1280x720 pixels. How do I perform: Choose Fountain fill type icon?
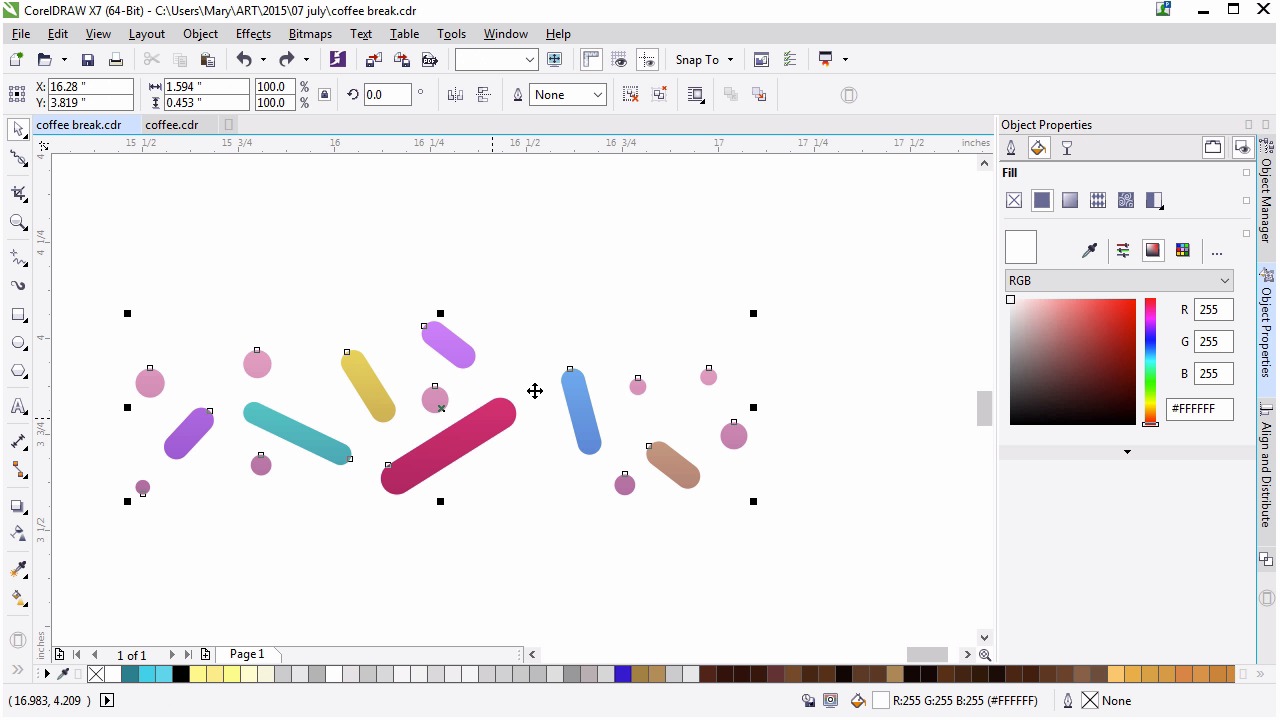point(1070,201)
